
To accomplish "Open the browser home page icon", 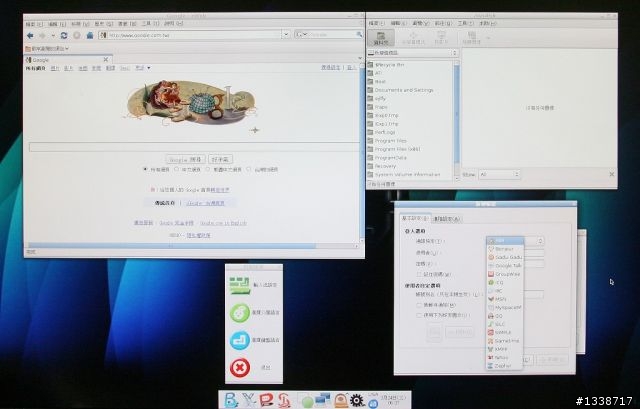I will point(90,36).
